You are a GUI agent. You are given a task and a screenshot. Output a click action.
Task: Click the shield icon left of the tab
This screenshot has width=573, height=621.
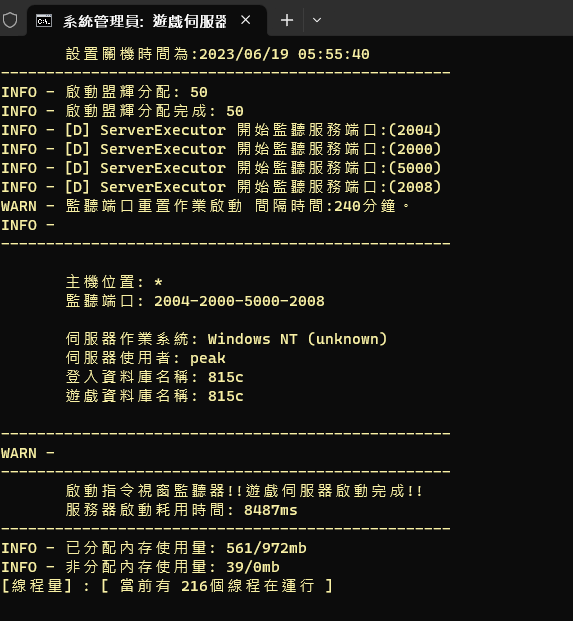click(10, 20)
